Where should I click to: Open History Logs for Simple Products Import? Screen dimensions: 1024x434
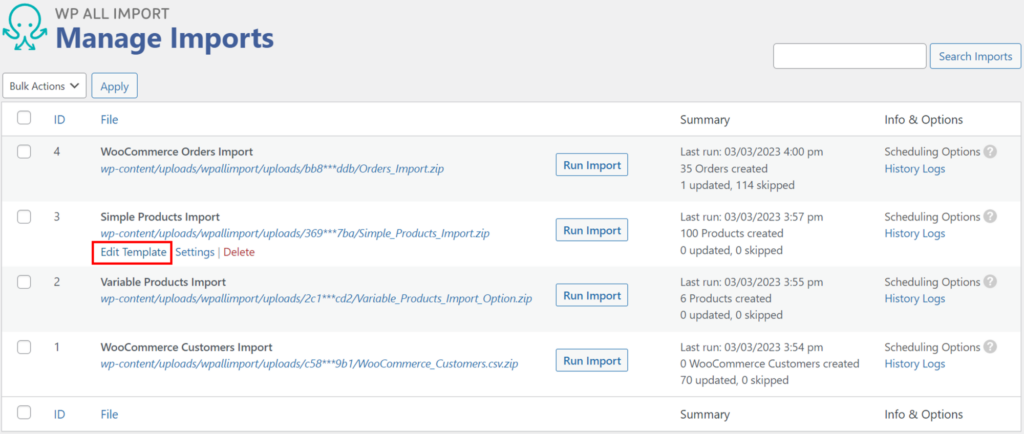pos(914,233)
